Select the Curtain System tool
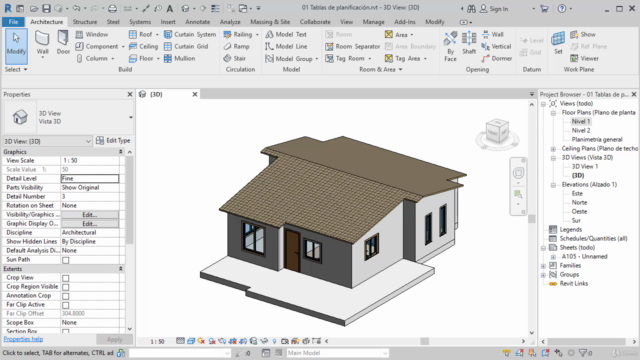 tap(190, 34)
